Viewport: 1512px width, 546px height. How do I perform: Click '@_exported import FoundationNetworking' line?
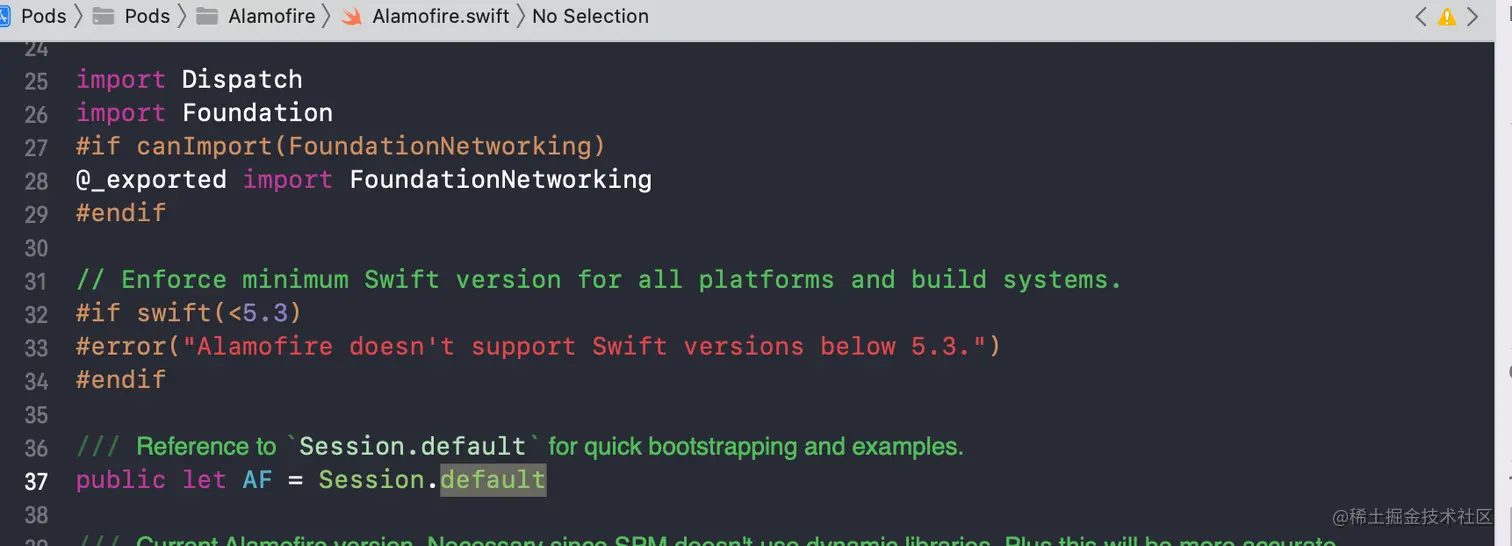[364, 179]
